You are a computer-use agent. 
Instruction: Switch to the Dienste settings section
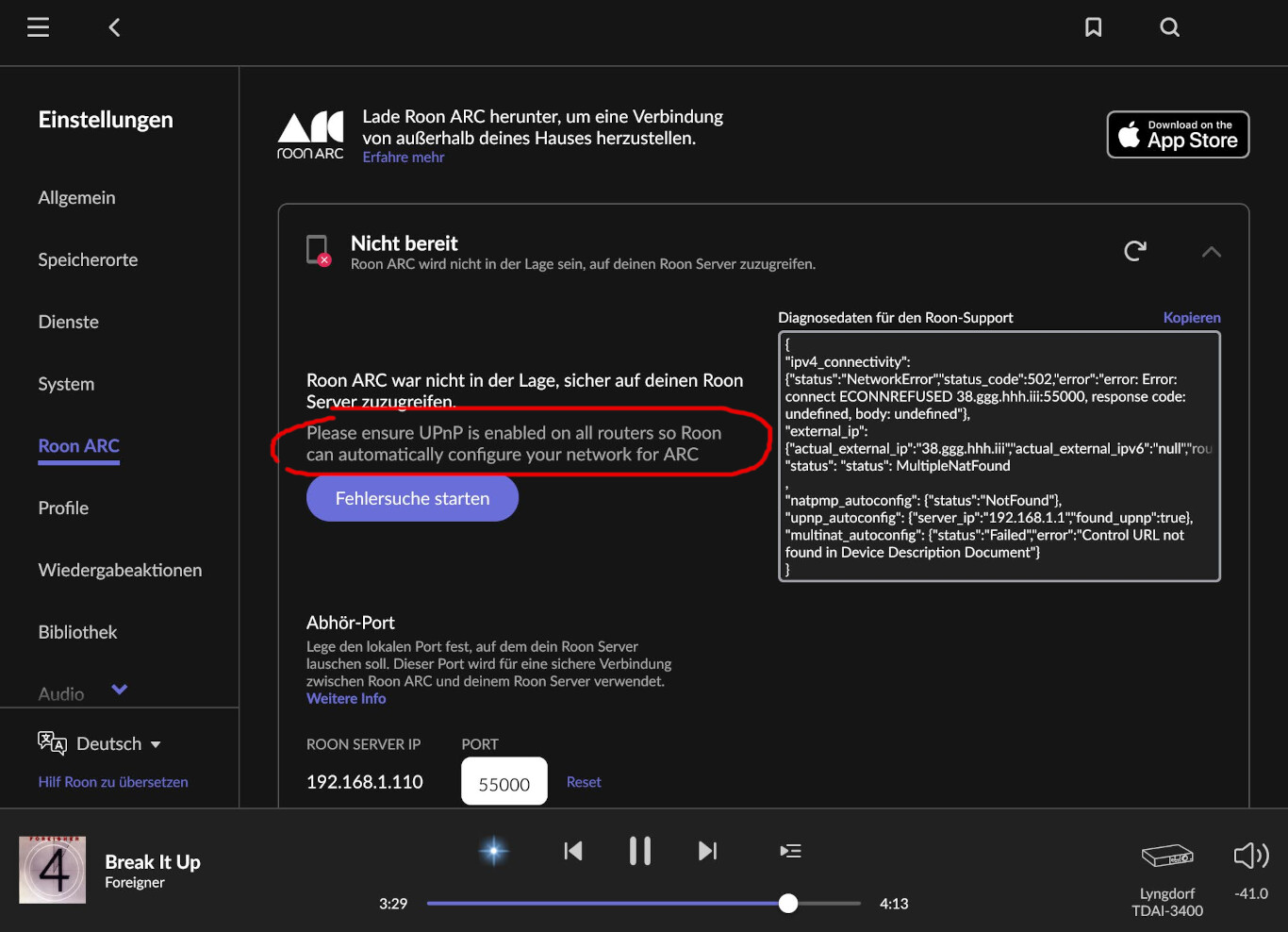[68, 322]
